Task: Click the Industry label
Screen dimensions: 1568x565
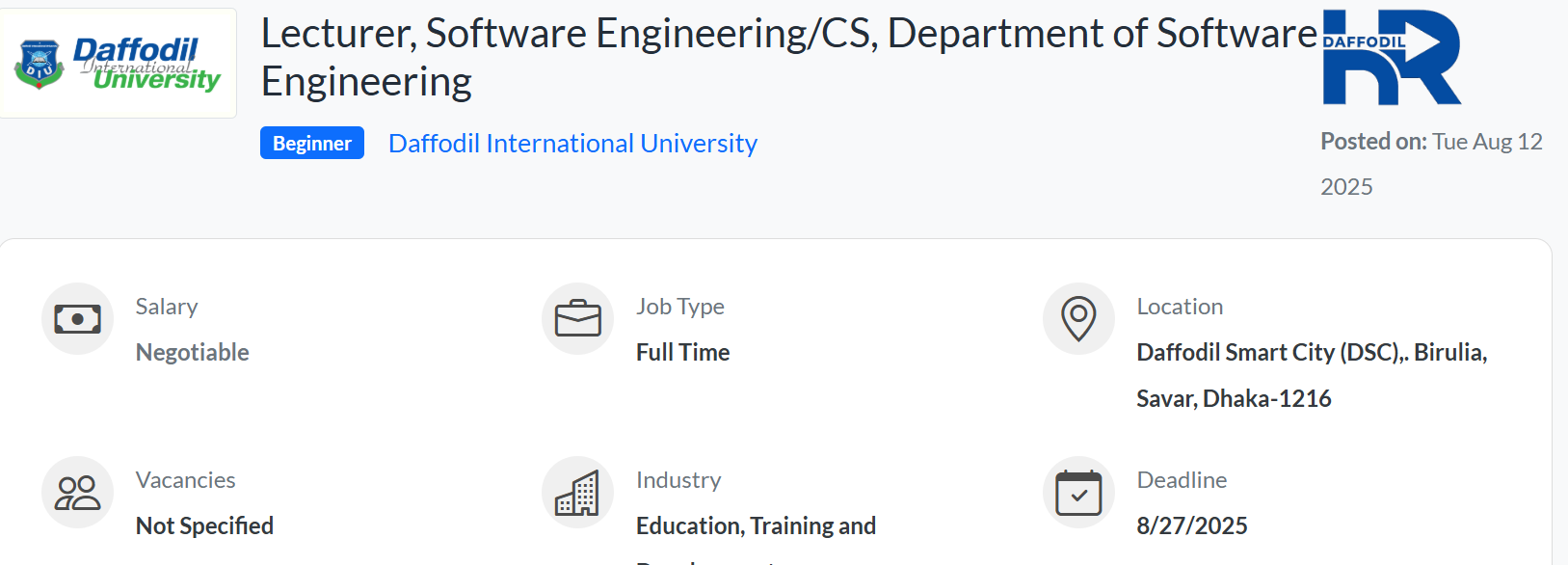Action: pos(678,479)
